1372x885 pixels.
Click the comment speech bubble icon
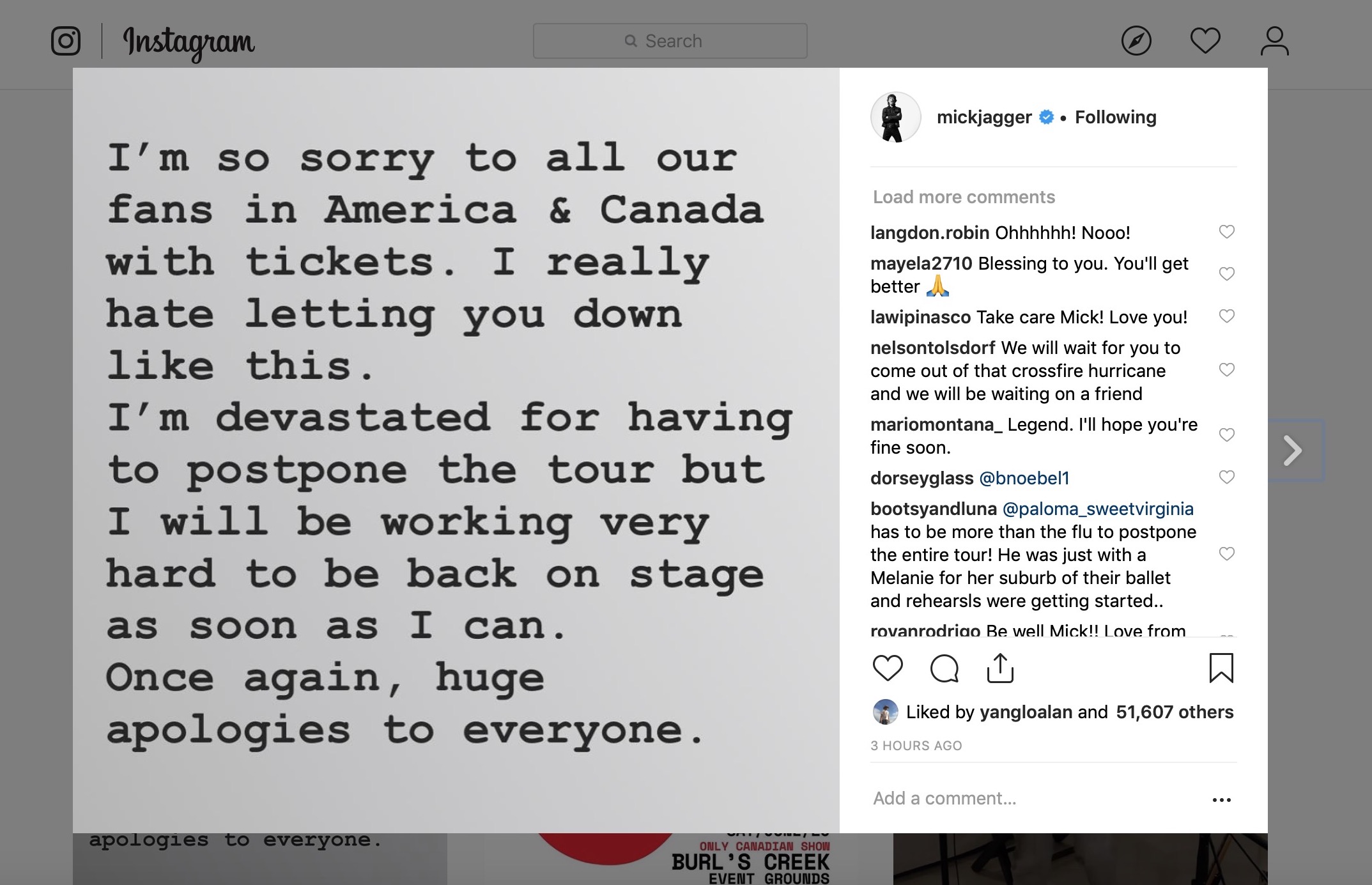944,668
